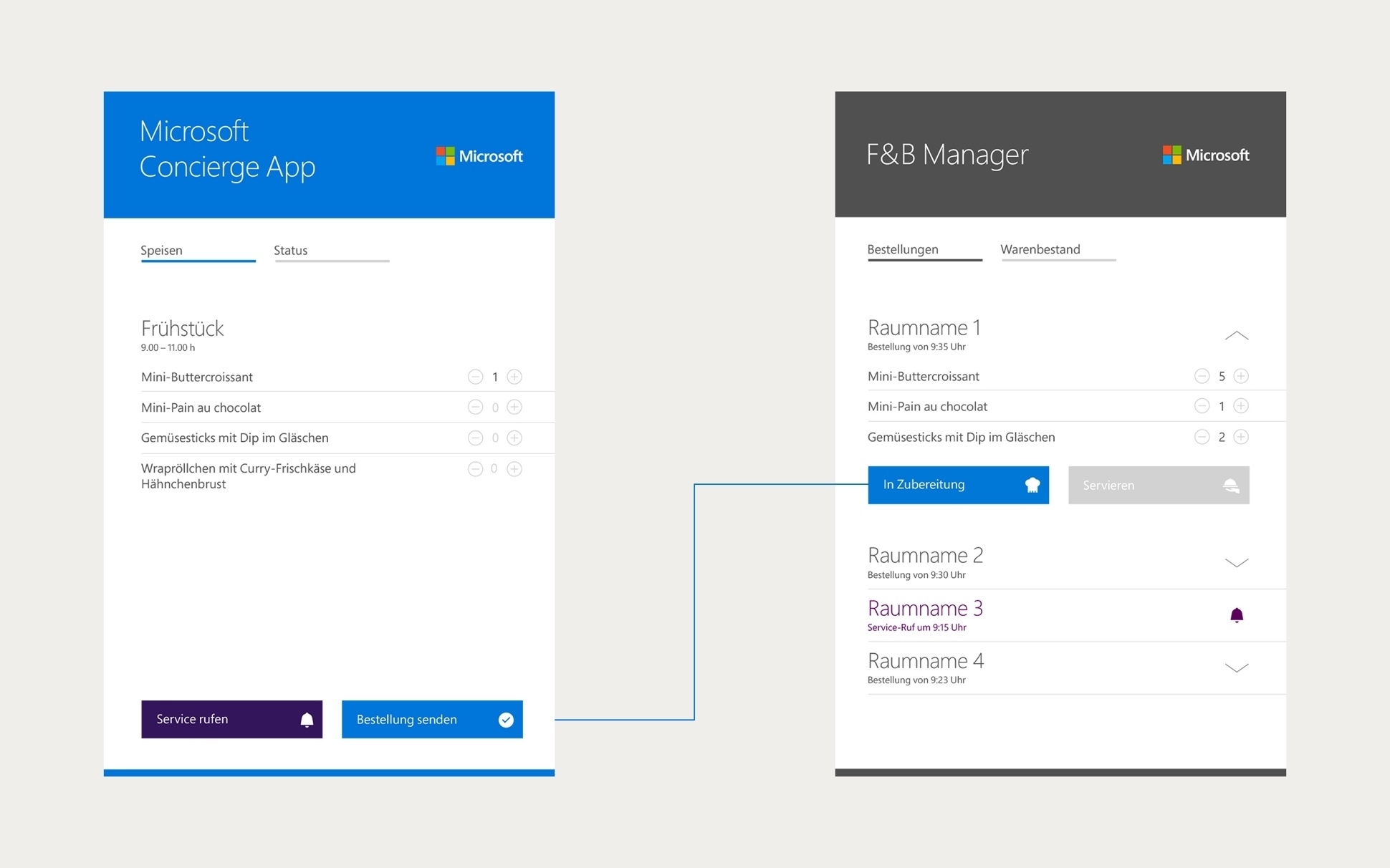Click the plus icon for Mini-Buttercroissant in Concierge App

pyautogui.click(x=514, y=376)
